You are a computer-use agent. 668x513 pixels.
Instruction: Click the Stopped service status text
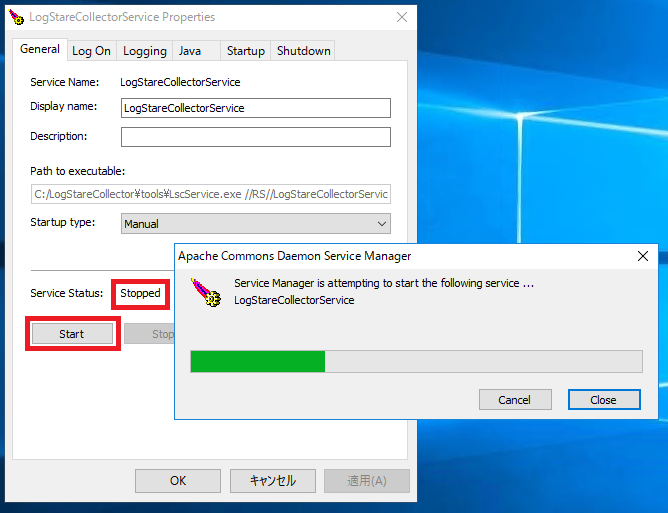click(140, 293)
